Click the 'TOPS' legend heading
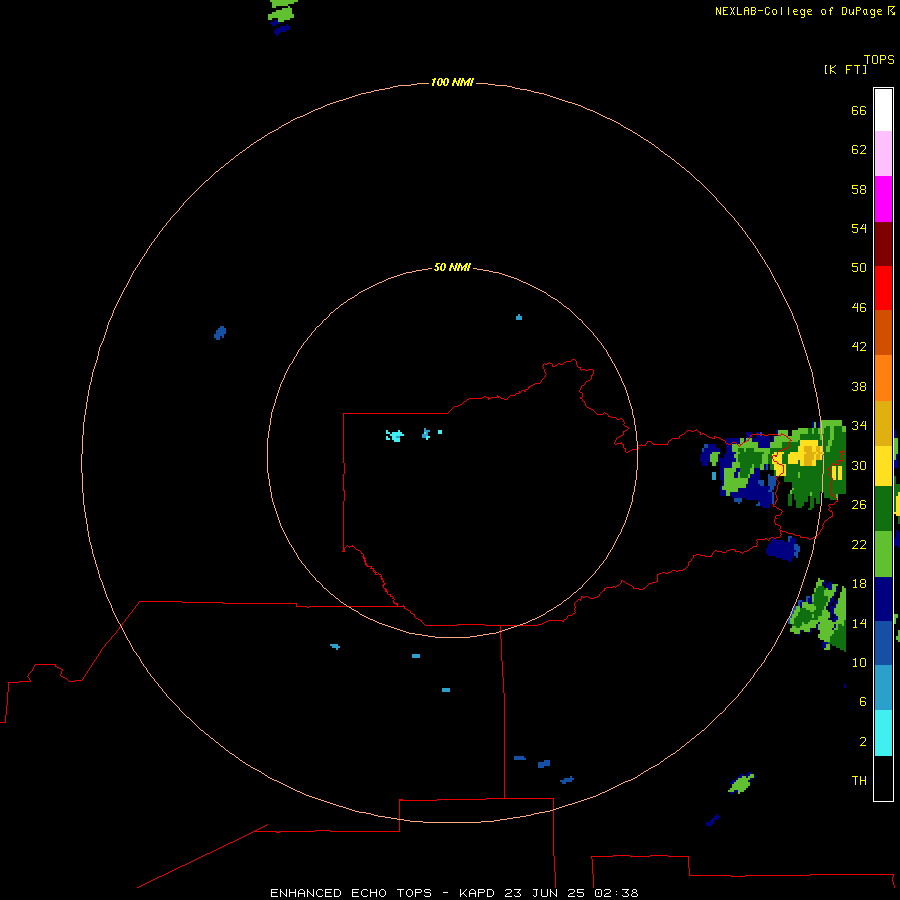Viewport: 900px width, 900px height. click(x=879, y=59)
